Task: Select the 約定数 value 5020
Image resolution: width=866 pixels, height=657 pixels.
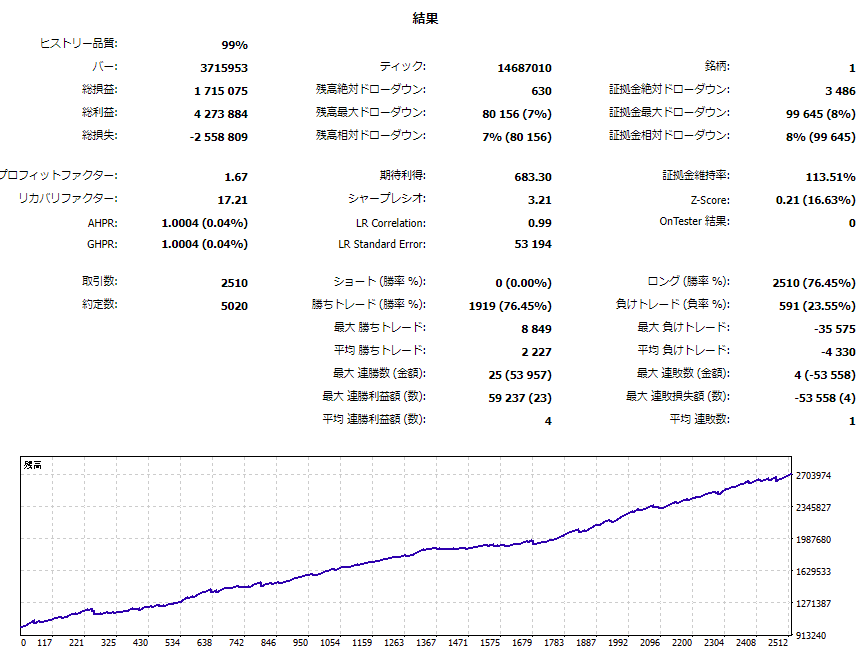Action: pyautogui.click(x=234, y=306)
